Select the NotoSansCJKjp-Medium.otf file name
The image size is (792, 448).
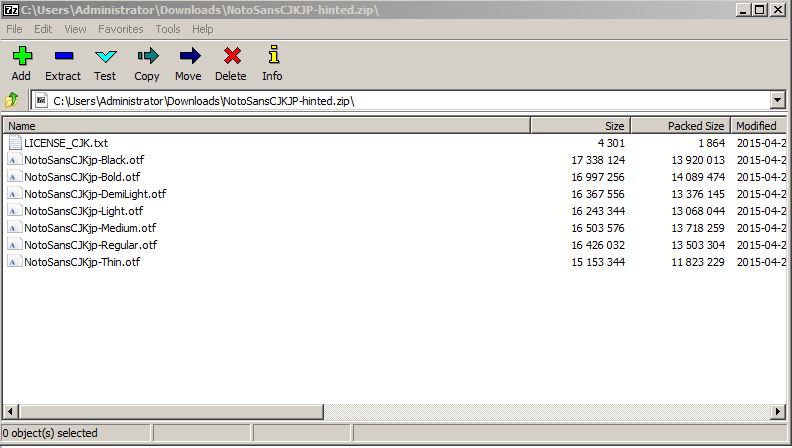point(90,228)
